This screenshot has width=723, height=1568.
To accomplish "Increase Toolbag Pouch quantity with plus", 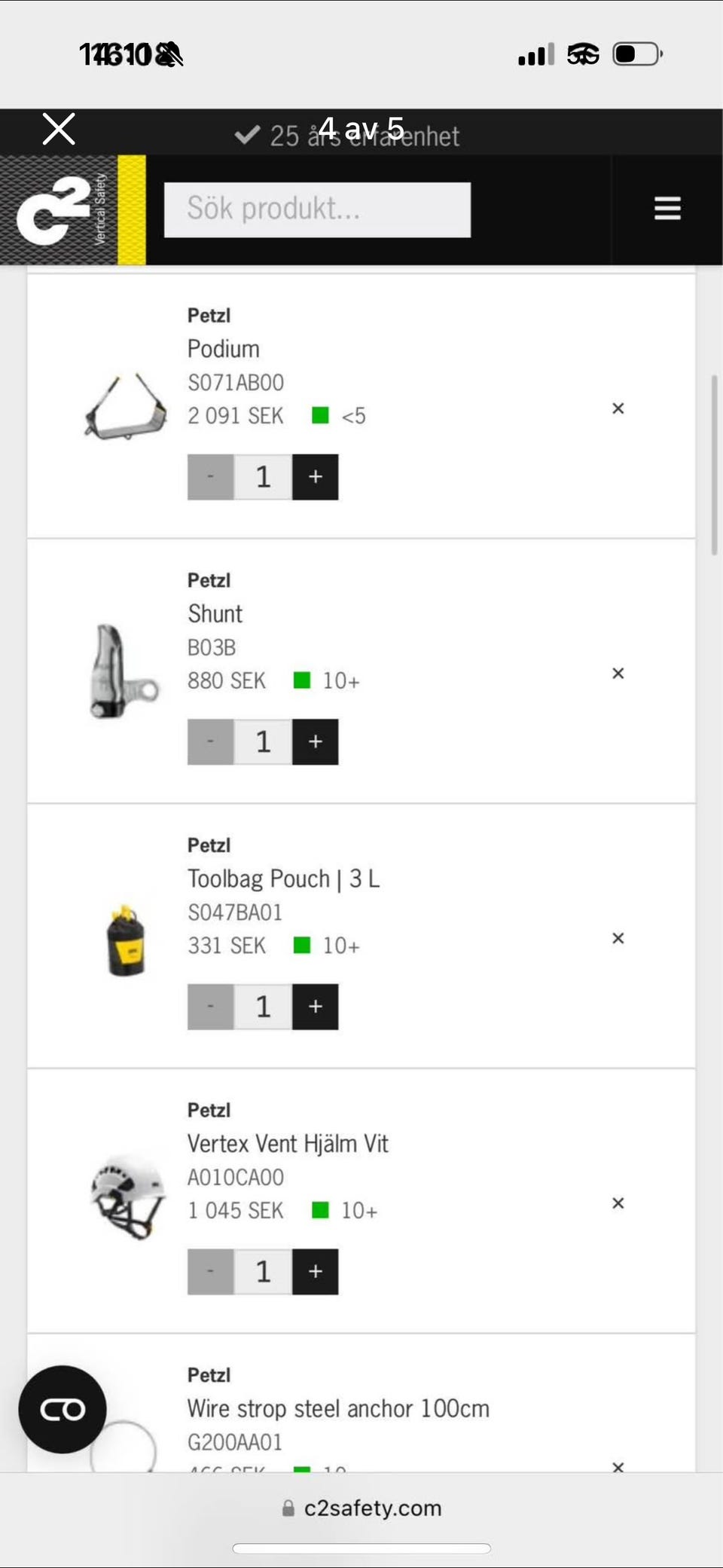I will [x=315, y=1007].
